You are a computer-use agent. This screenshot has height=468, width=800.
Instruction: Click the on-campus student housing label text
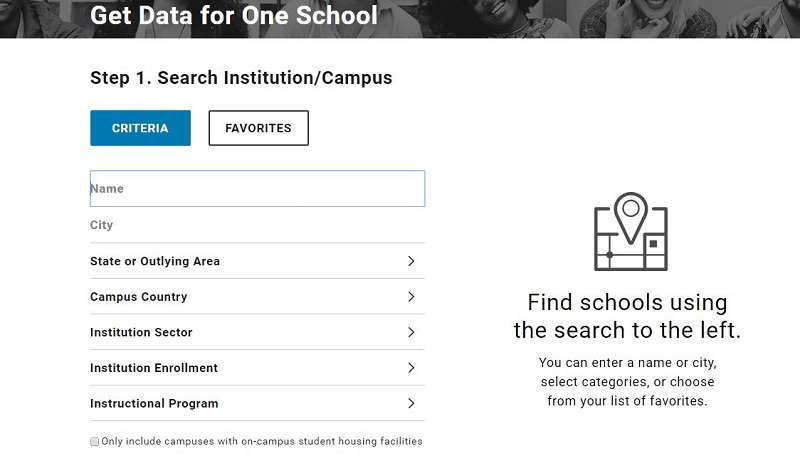click(262, 441)
